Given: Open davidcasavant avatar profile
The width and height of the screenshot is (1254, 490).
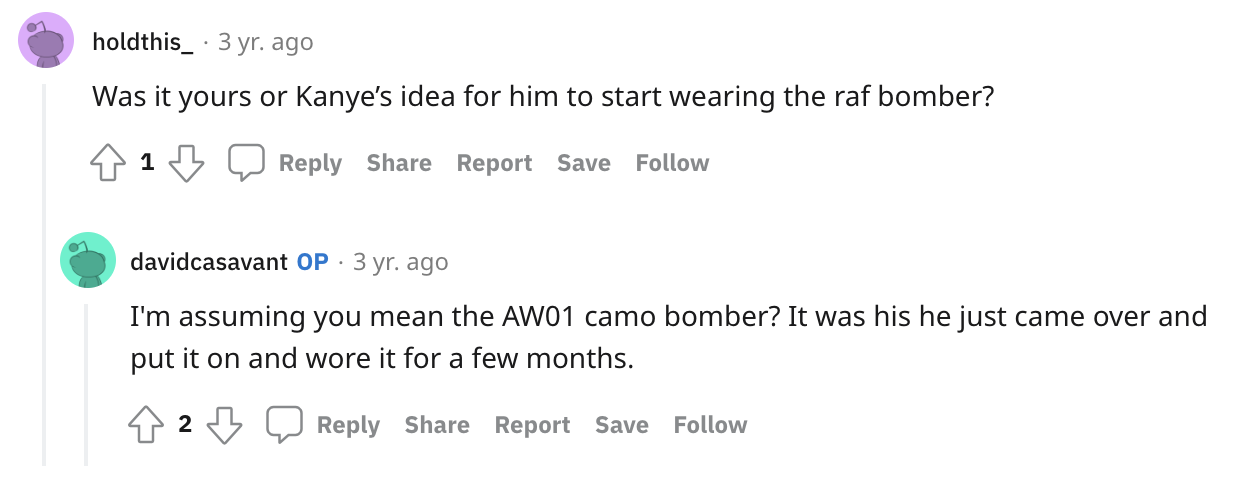Looking at the screenshot, I should (88, 261).
